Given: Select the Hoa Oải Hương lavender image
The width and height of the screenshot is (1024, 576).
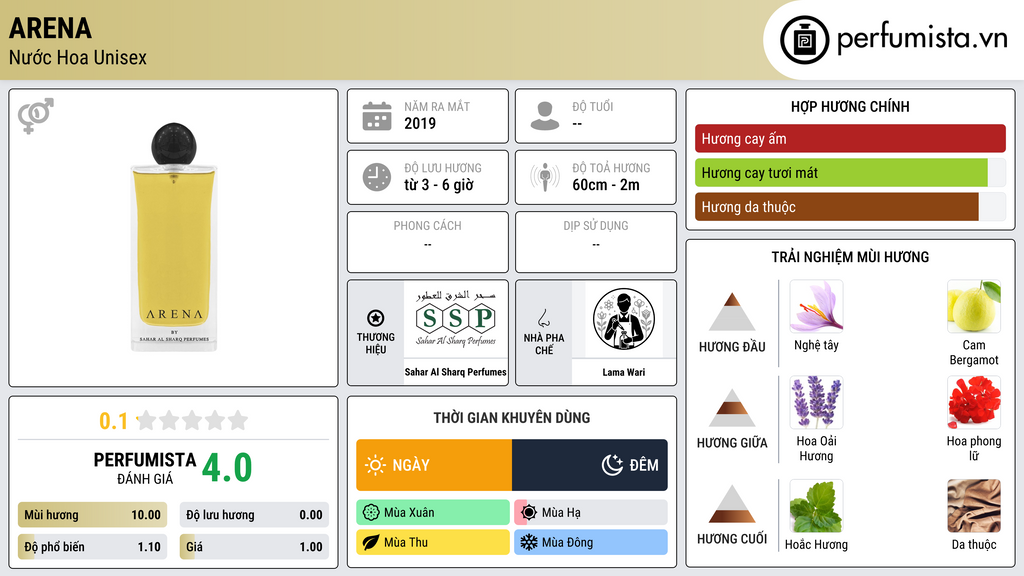Looking at the screenshot, I should tap(816, 402).
